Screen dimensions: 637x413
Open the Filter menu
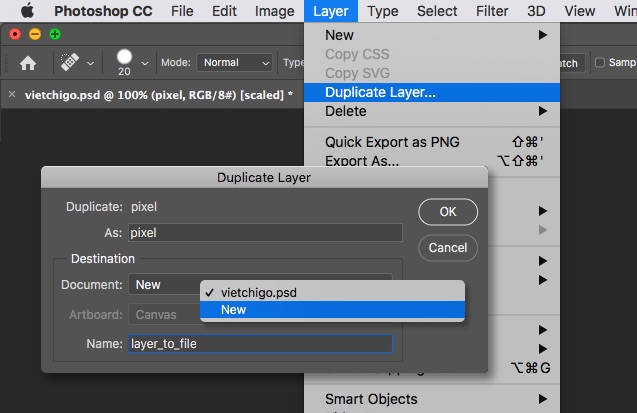pos(491,12)
